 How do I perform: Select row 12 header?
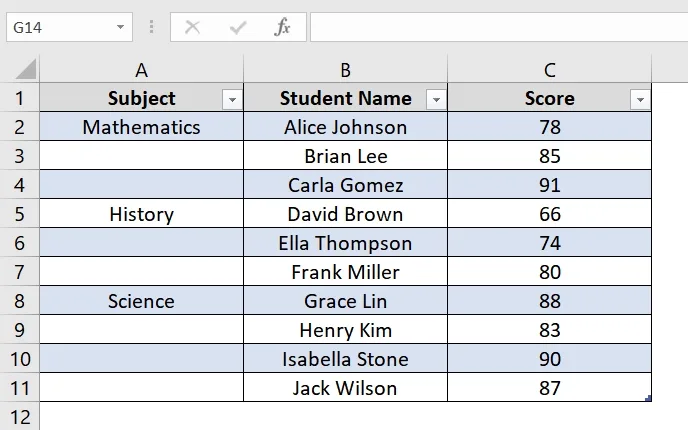pos(19,416)
